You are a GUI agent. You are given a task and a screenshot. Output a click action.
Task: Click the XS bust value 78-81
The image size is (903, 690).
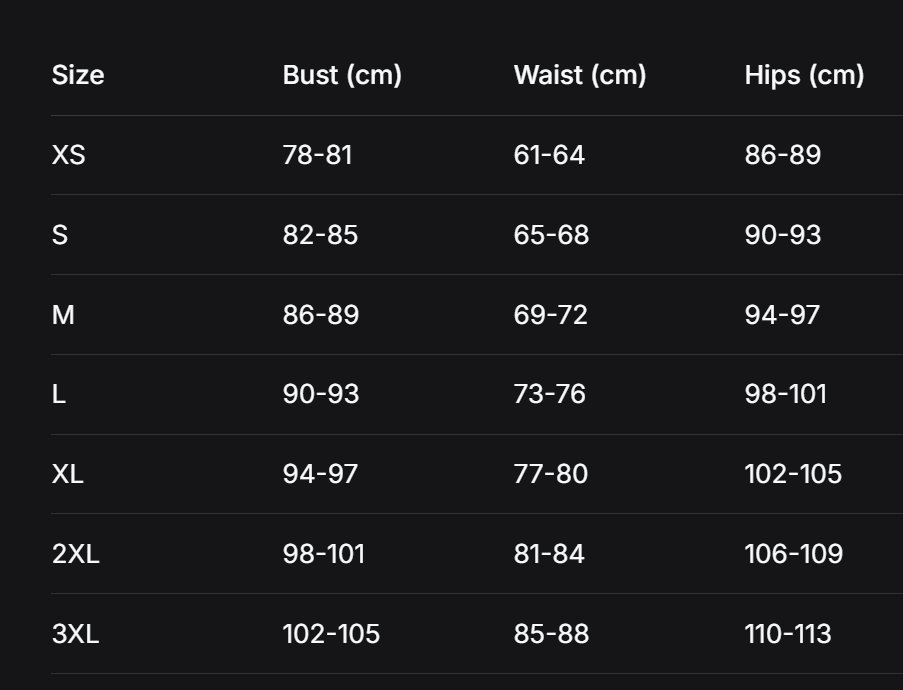click(318, 155)
